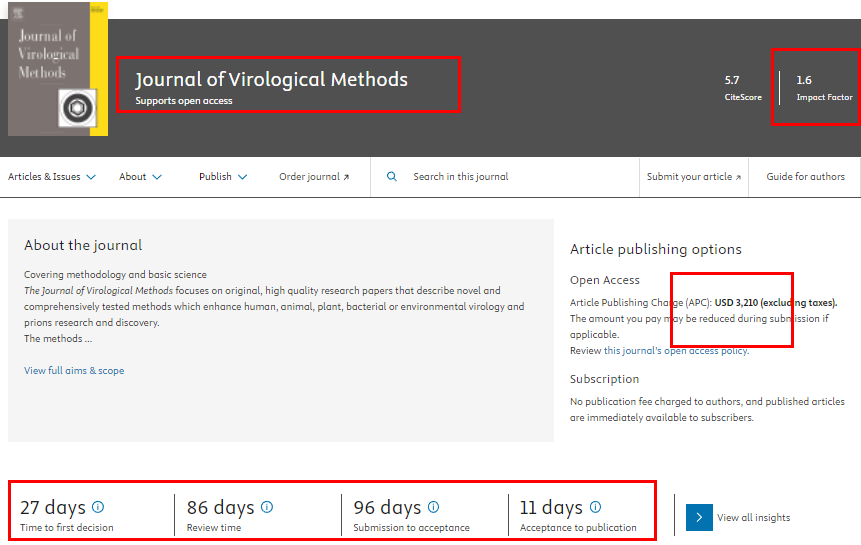
Task: Select the 5.7 CiteScore metric
Action: (743, 88)
